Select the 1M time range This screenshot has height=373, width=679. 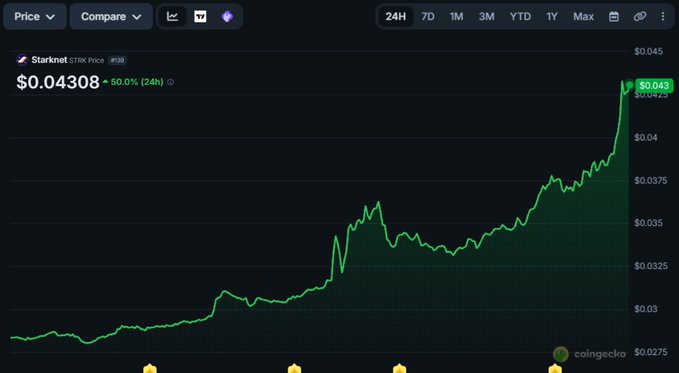pos(456,16)
